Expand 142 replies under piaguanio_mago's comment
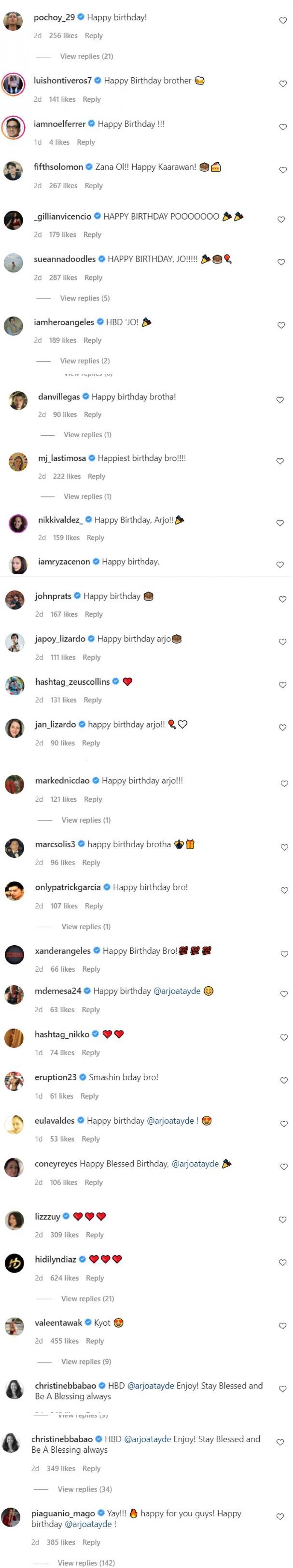 click(x=85, y=1563)
